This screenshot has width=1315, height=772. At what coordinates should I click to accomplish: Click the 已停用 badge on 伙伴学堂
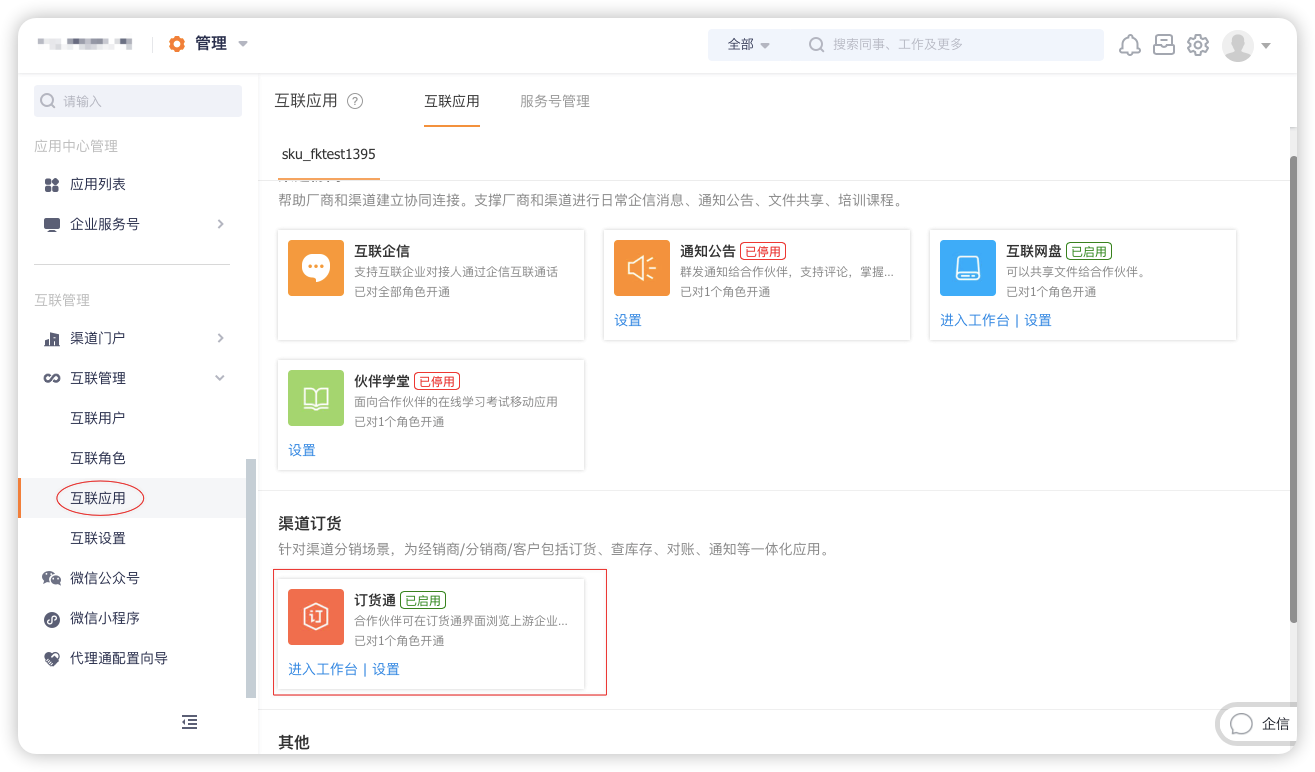click(437, 381)
